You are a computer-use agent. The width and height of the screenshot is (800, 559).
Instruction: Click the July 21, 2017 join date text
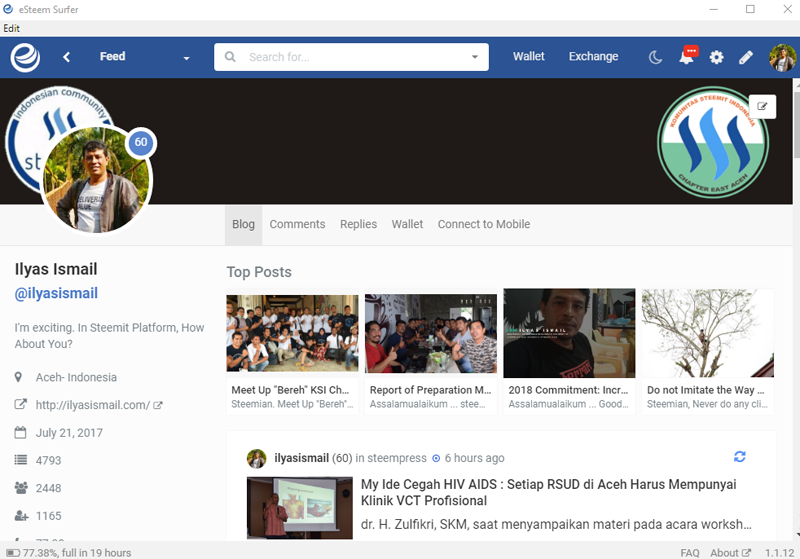69,433
